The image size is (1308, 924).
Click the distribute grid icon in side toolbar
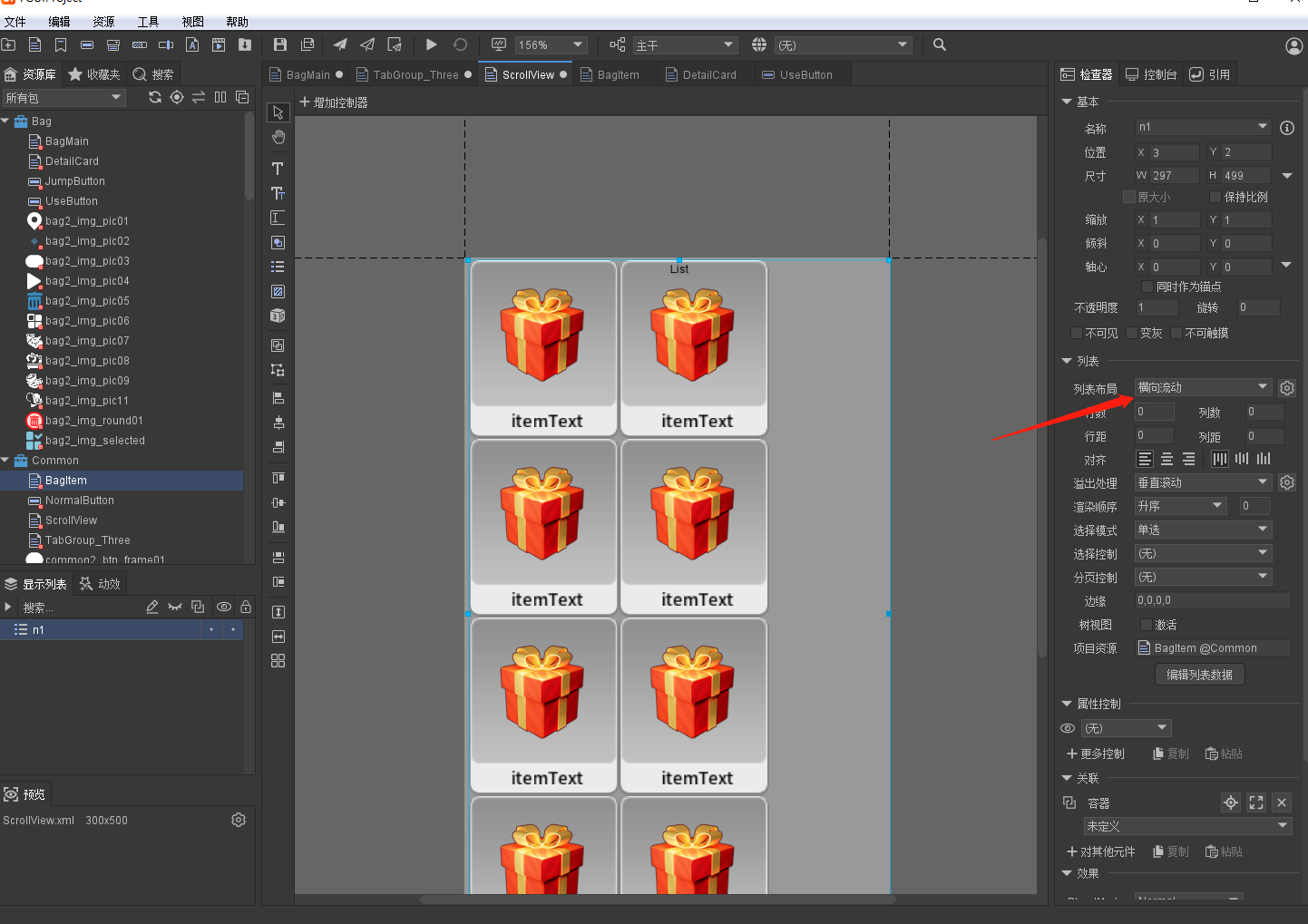point(278,661)
